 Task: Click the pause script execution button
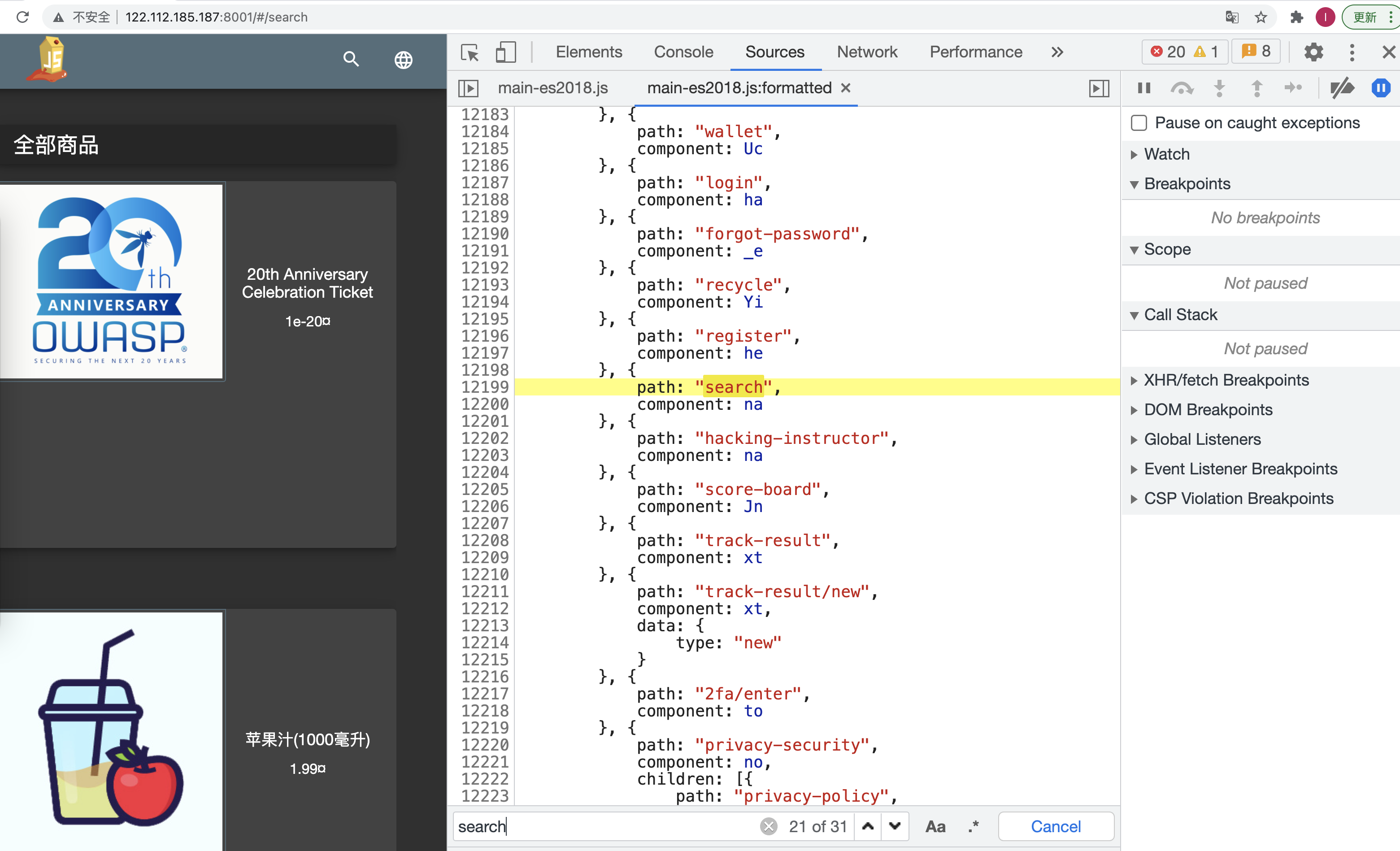(1144, 88)
